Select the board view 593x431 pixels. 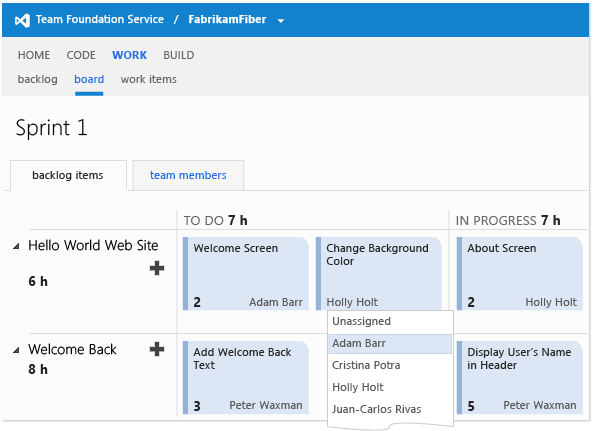pos(89,79)
